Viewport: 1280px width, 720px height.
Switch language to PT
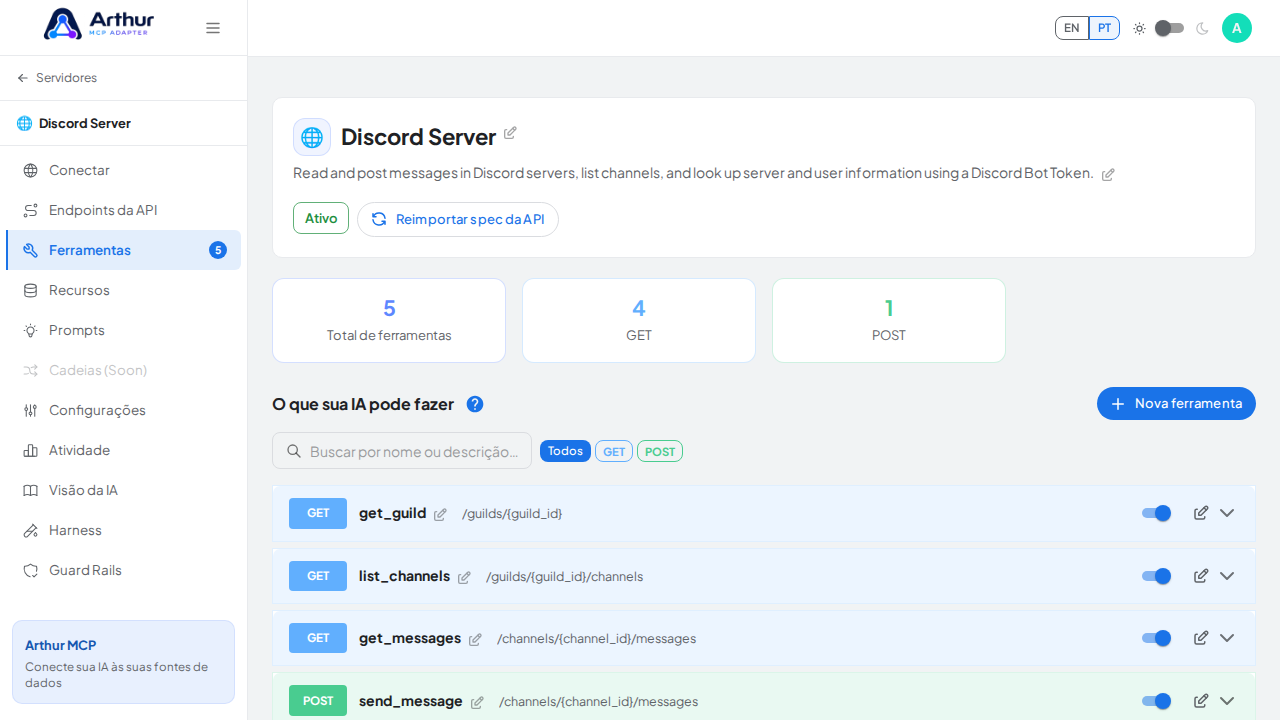click(x=1104, y=28)
